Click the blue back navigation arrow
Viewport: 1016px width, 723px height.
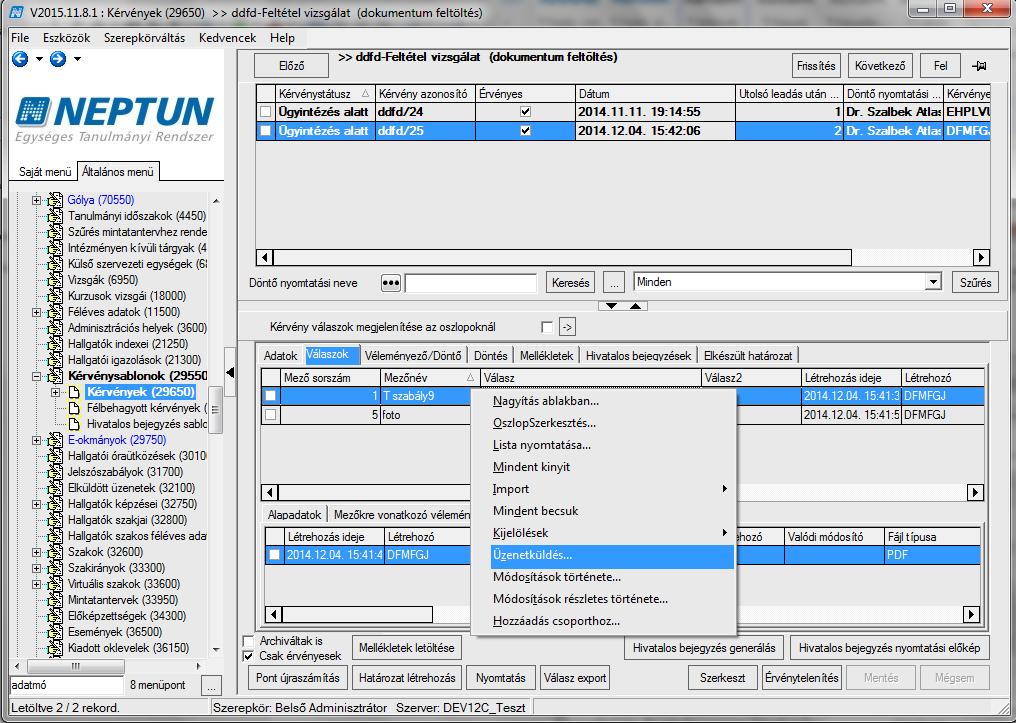click(20, 59)
